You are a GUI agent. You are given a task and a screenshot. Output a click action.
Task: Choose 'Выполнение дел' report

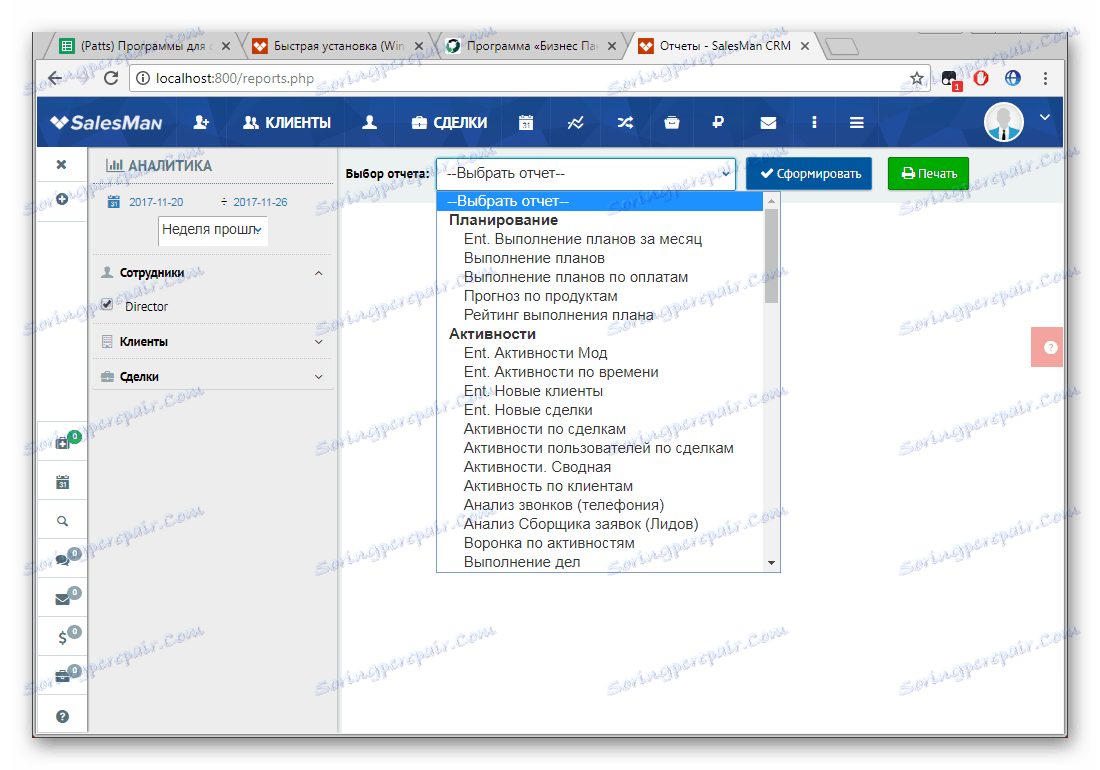(600, 562)
